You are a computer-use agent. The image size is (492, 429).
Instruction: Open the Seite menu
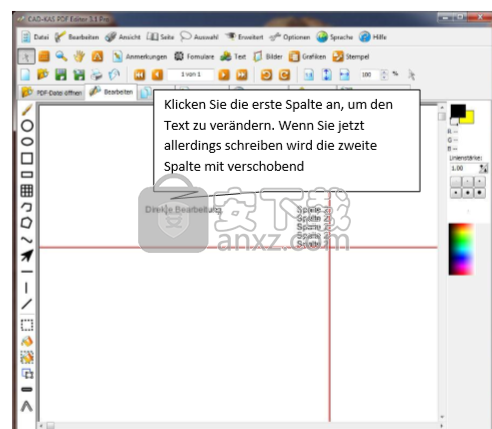coord(160,37)
